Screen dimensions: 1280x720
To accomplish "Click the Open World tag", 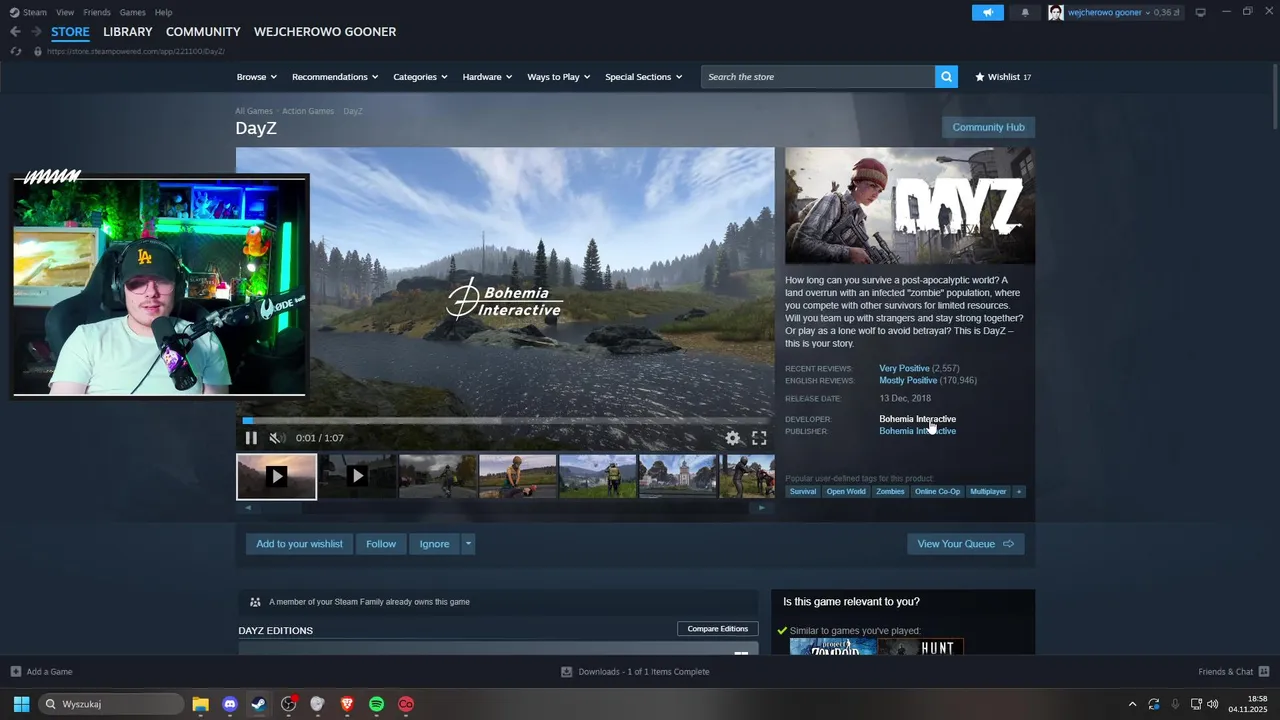I will pyautogui.click(x=846, y=492).
